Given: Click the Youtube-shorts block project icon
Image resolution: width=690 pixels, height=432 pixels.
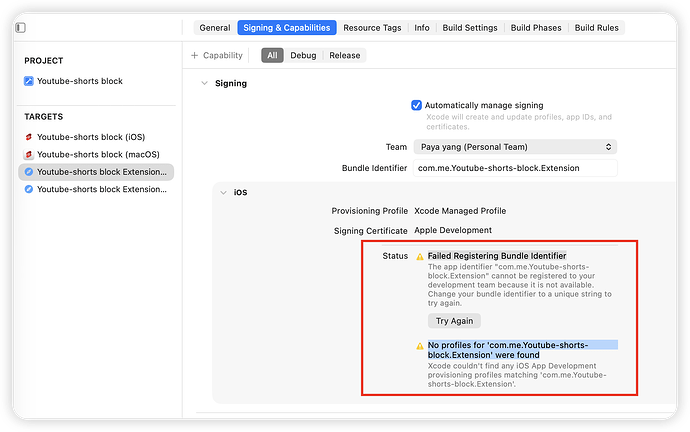Looking at the screenshot, I should tap(29, 81).
